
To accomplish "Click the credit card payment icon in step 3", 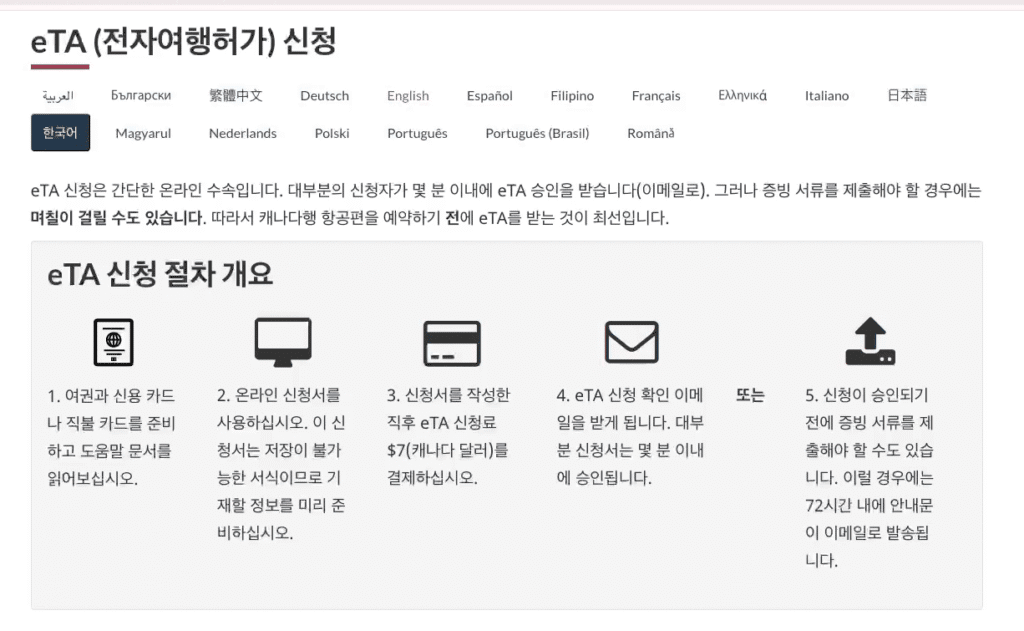I will tap(452, 342).
